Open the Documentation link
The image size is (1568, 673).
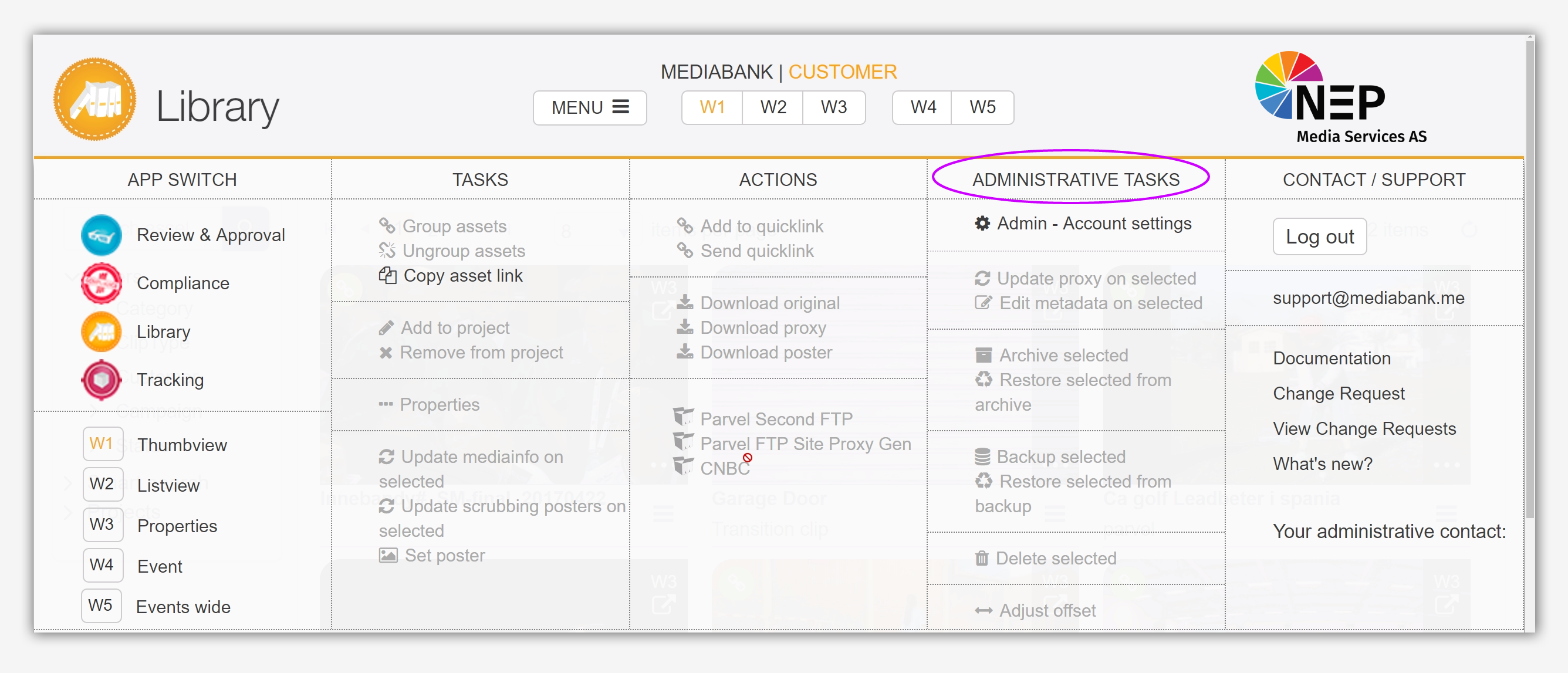[1332, 359]
